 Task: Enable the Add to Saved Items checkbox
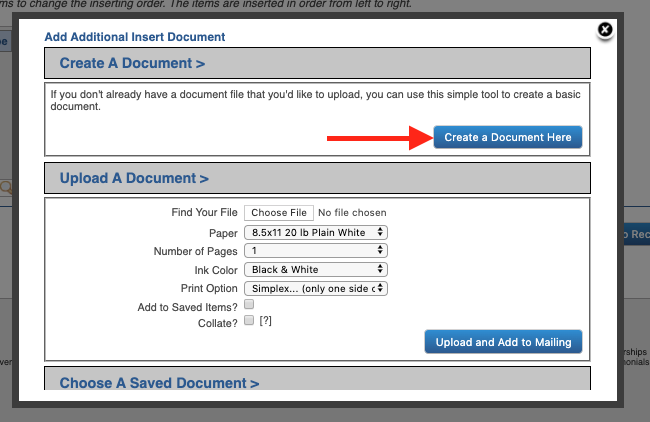[249, 304]
